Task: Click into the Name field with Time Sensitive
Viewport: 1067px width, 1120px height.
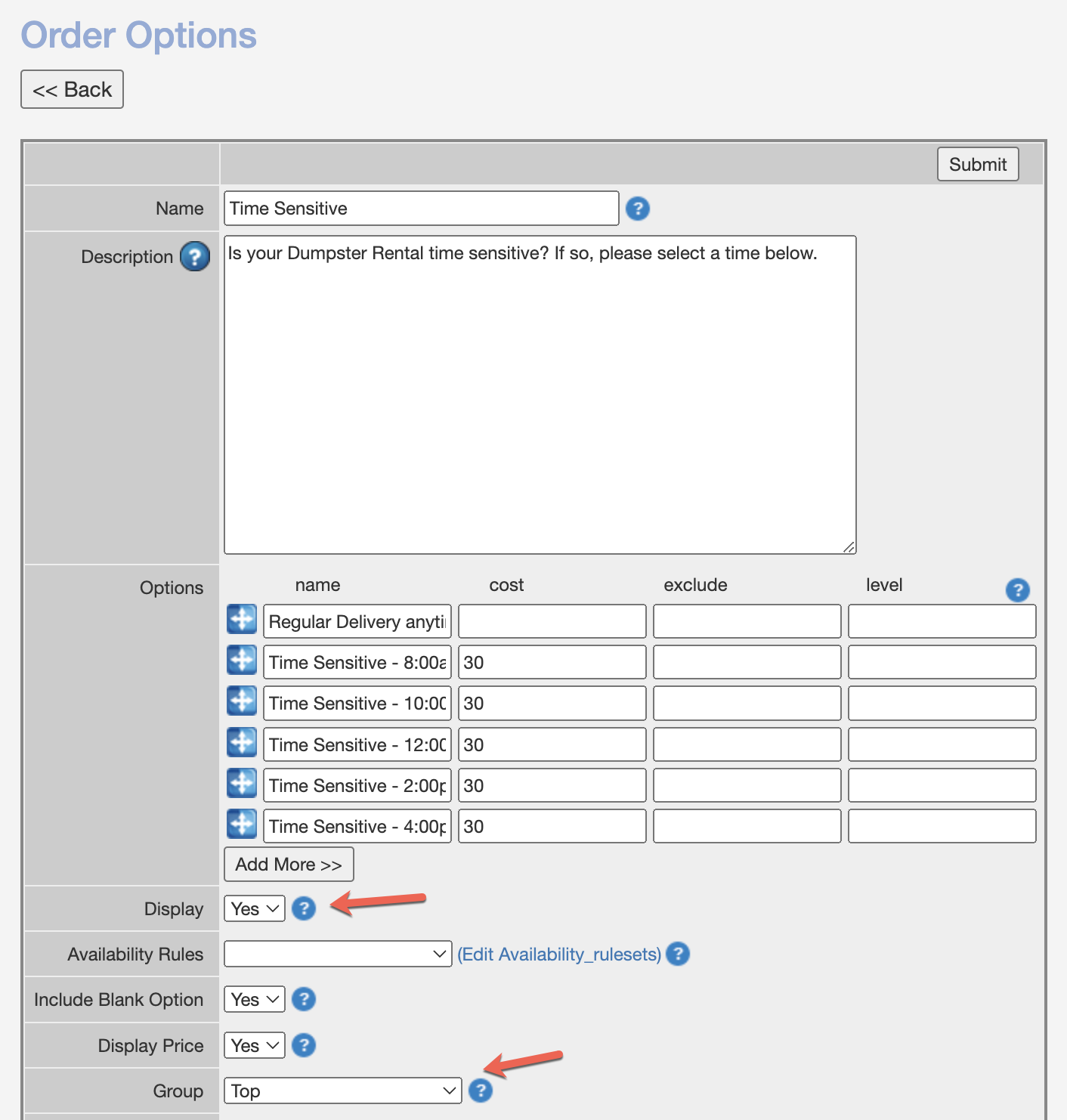Action: 421,209
